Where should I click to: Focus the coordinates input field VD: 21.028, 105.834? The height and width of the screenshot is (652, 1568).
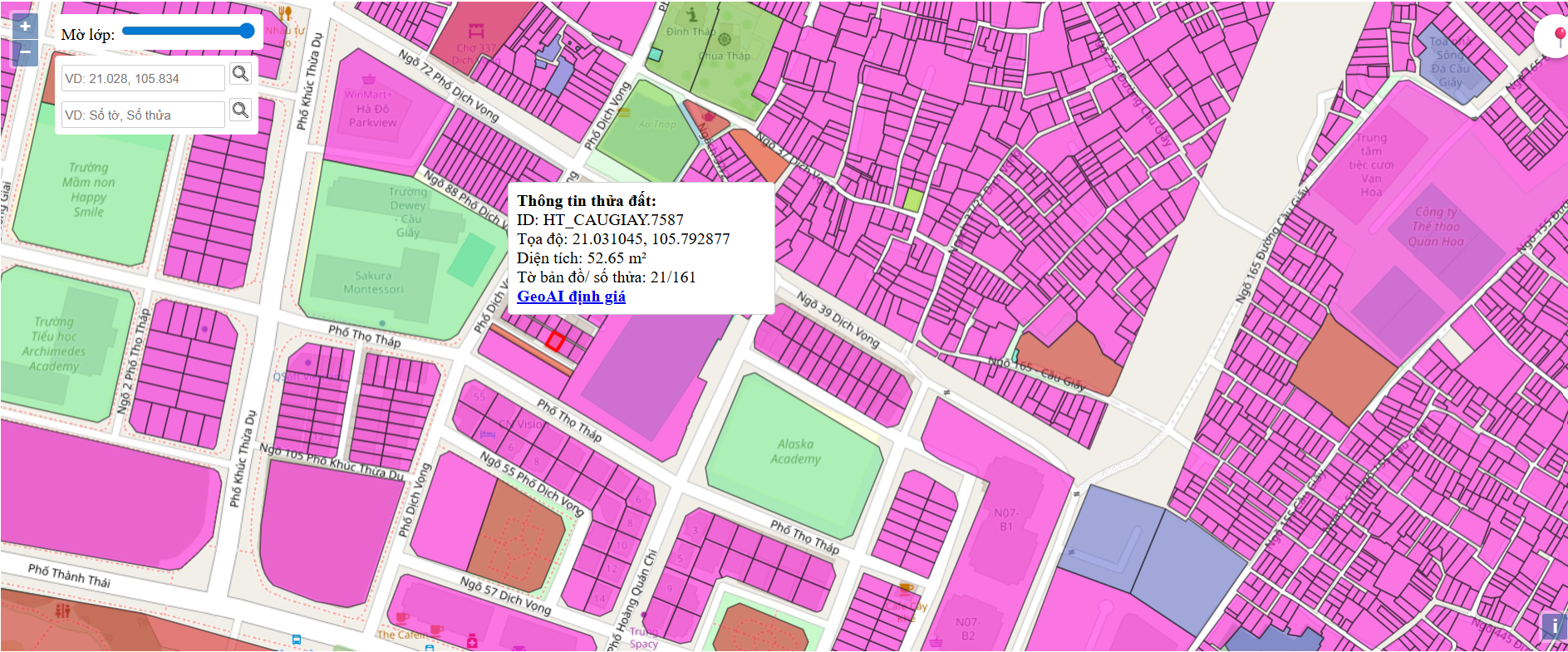[143, 78]
